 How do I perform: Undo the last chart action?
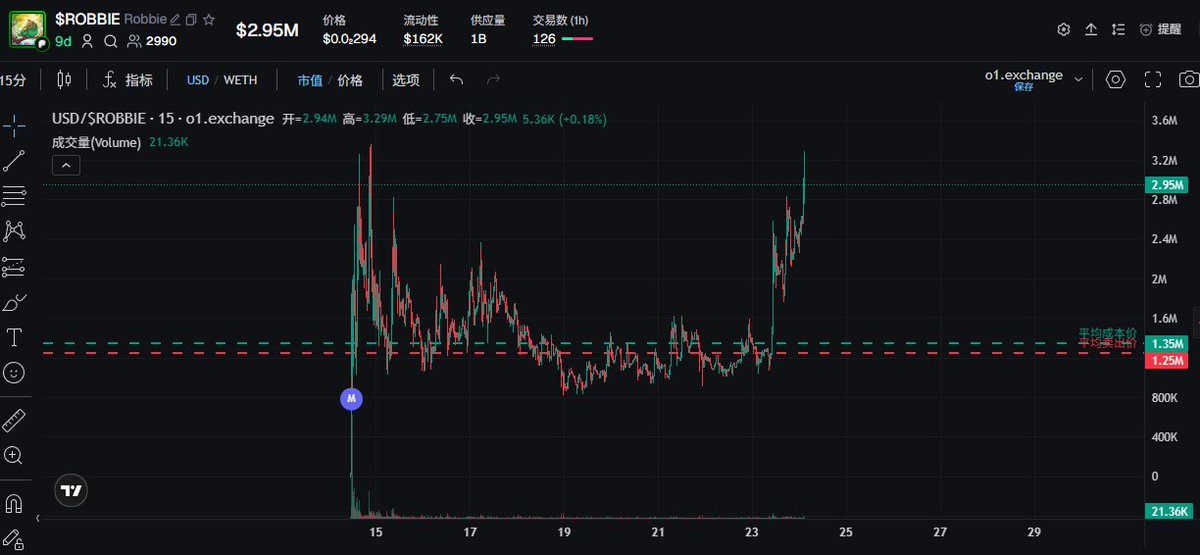point(457,80)
